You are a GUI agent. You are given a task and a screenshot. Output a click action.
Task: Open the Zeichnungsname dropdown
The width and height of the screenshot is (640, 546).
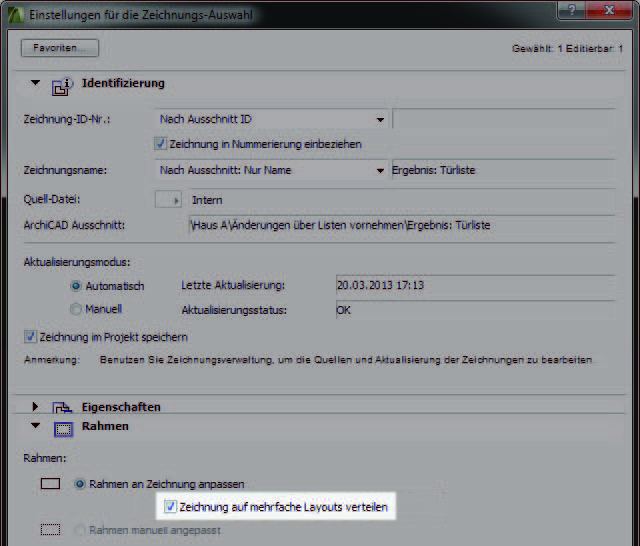271,170
